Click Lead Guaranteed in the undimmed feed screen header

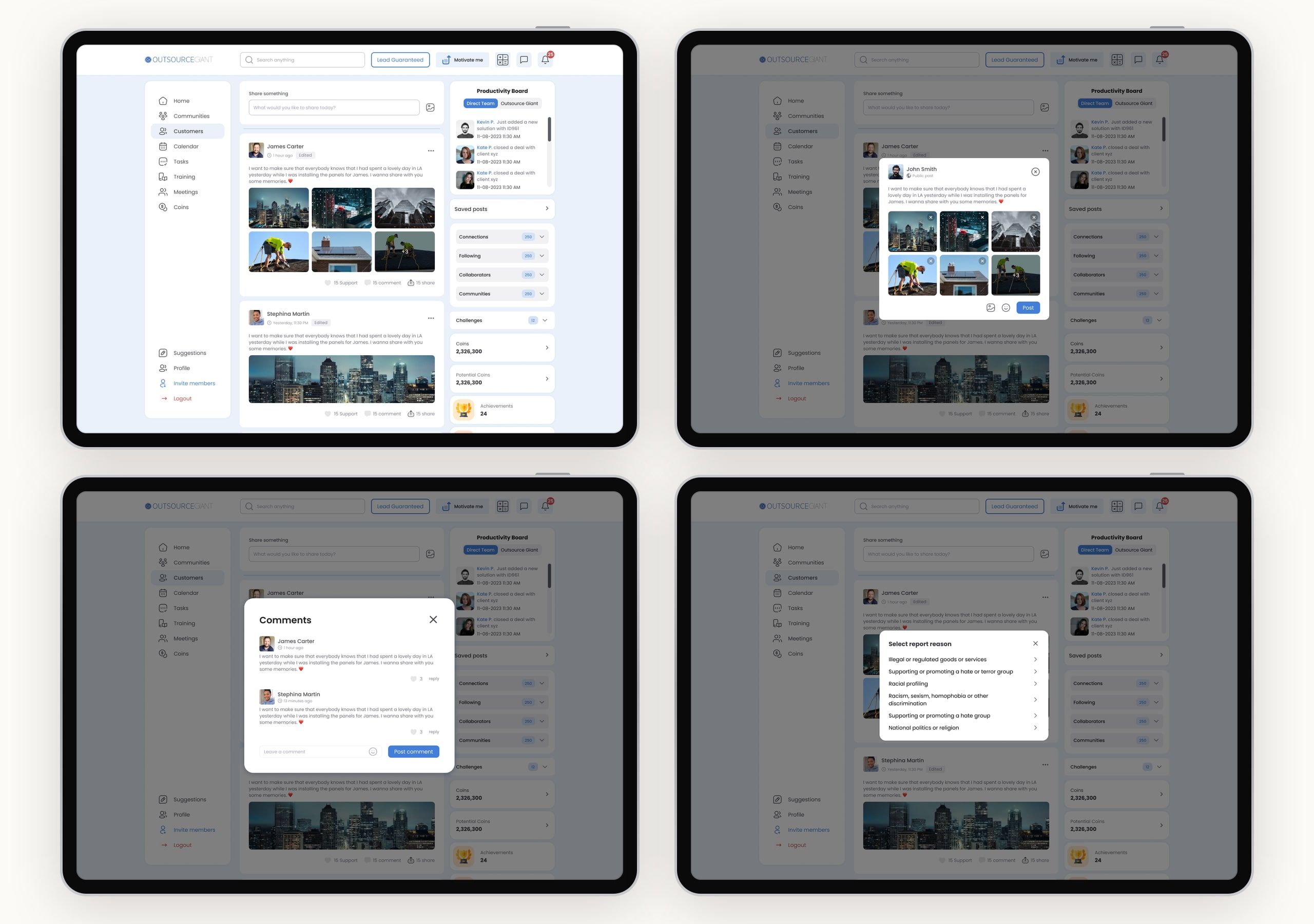coord(400,60)
